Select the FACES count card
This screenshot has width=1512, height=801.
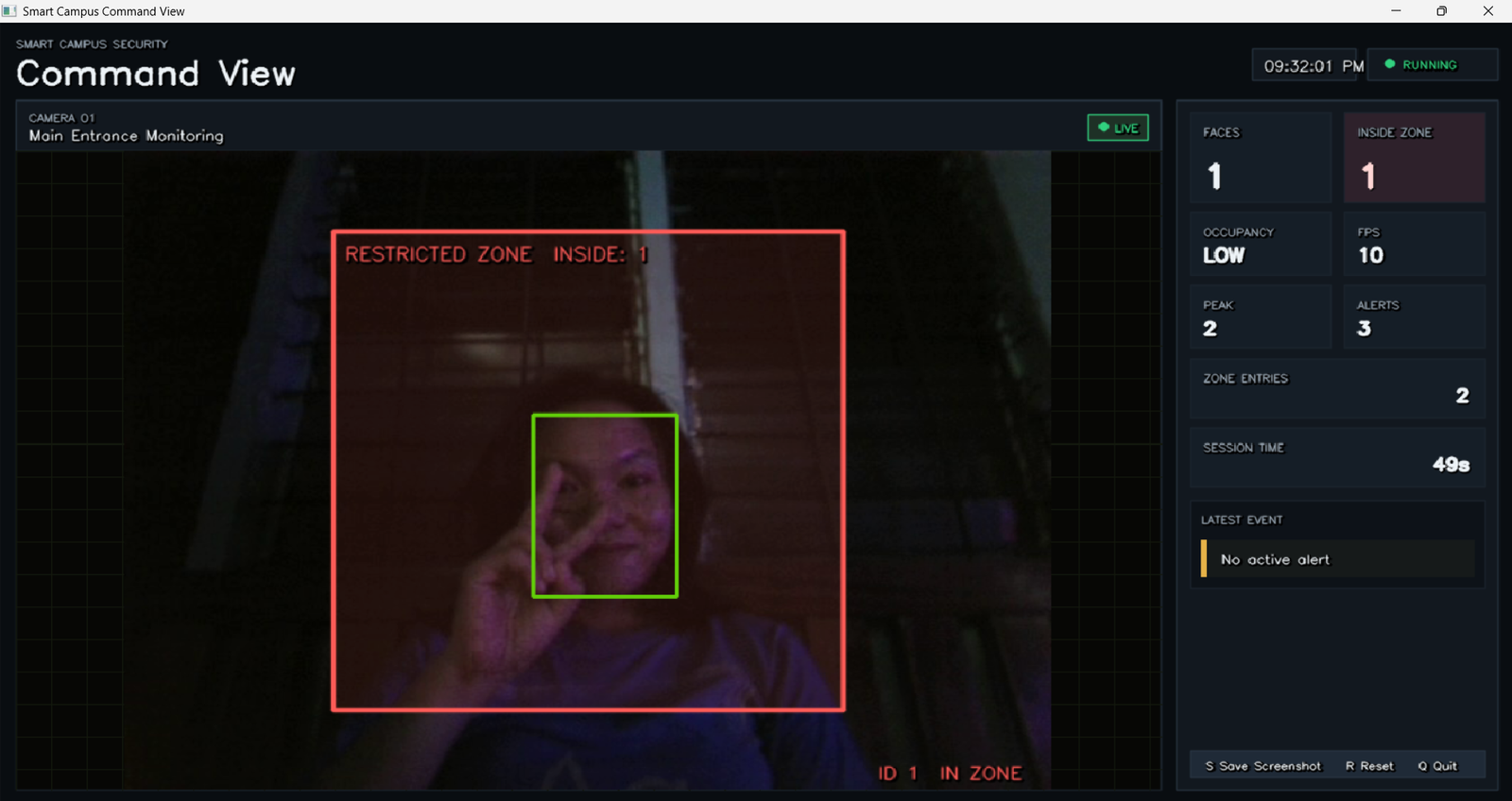pyautogui.click(x=1261, y=158)
